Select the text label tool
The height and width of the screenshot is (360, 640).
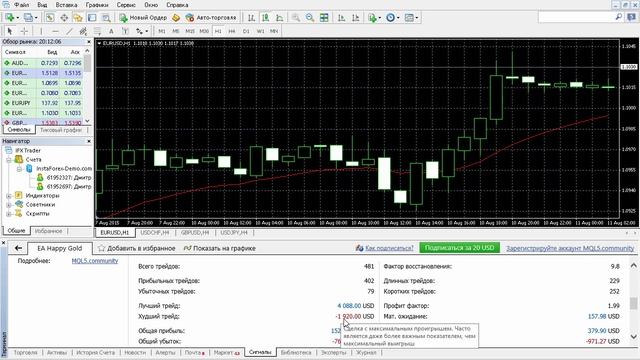point(125,31)
